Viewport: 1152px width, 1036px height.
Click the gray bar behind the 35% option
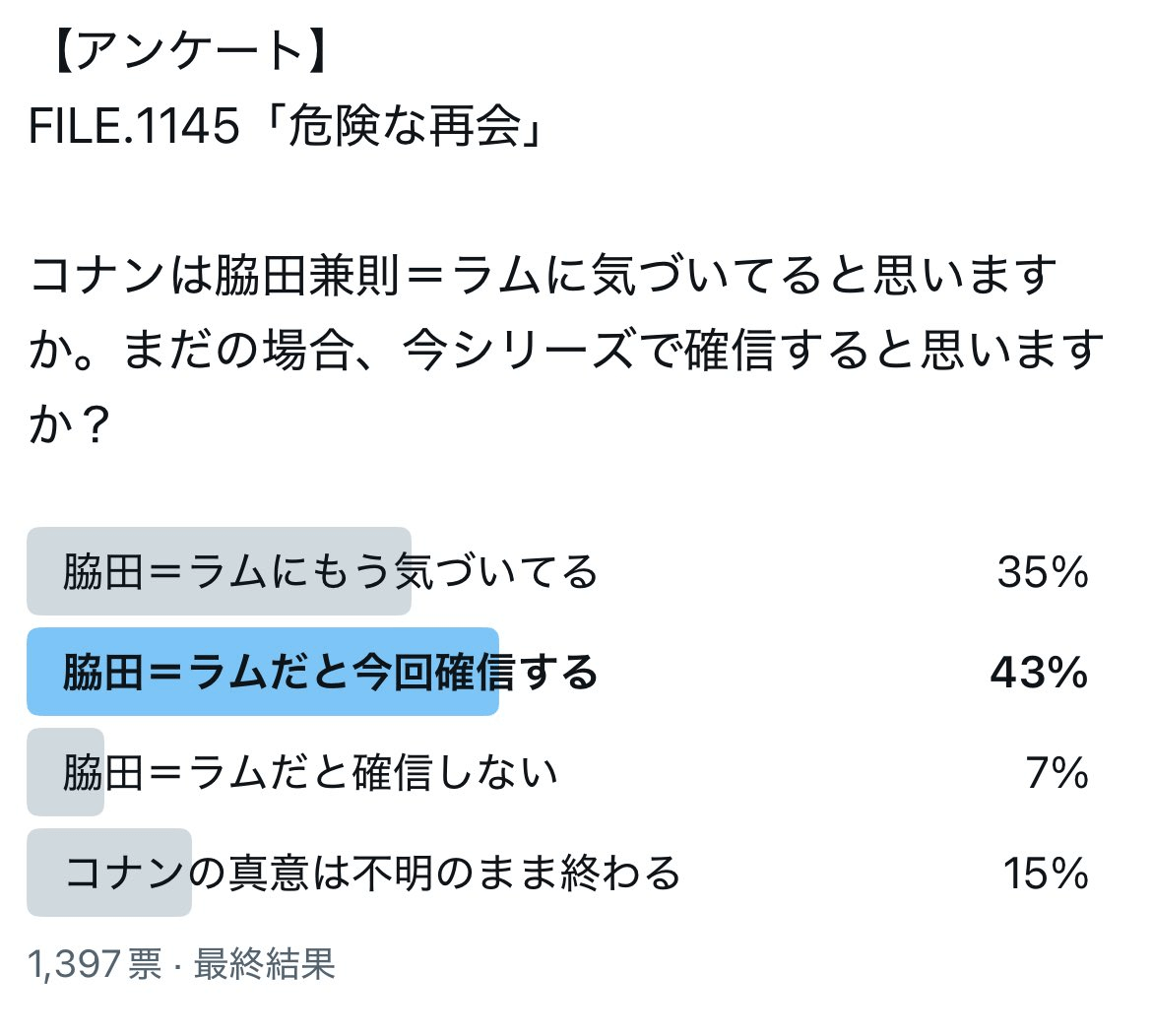(219, 571)
